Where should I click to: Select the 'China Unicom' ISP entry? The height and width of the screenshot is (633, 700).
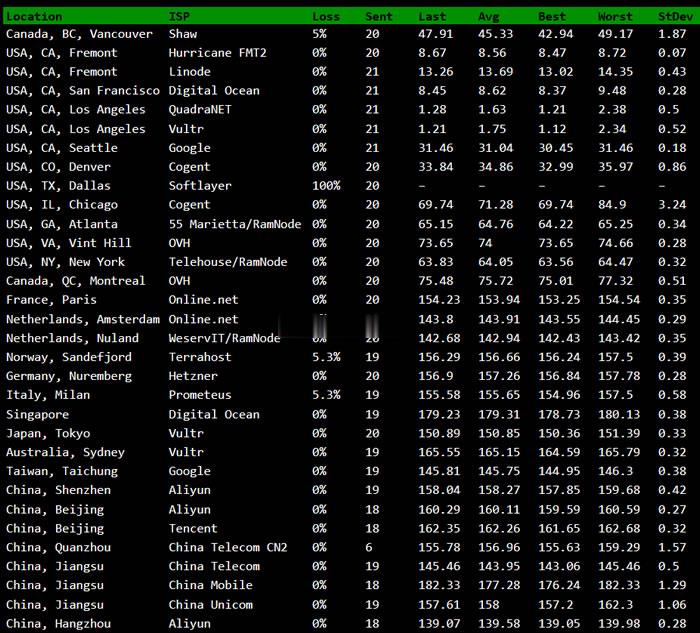tap(210, 605)
